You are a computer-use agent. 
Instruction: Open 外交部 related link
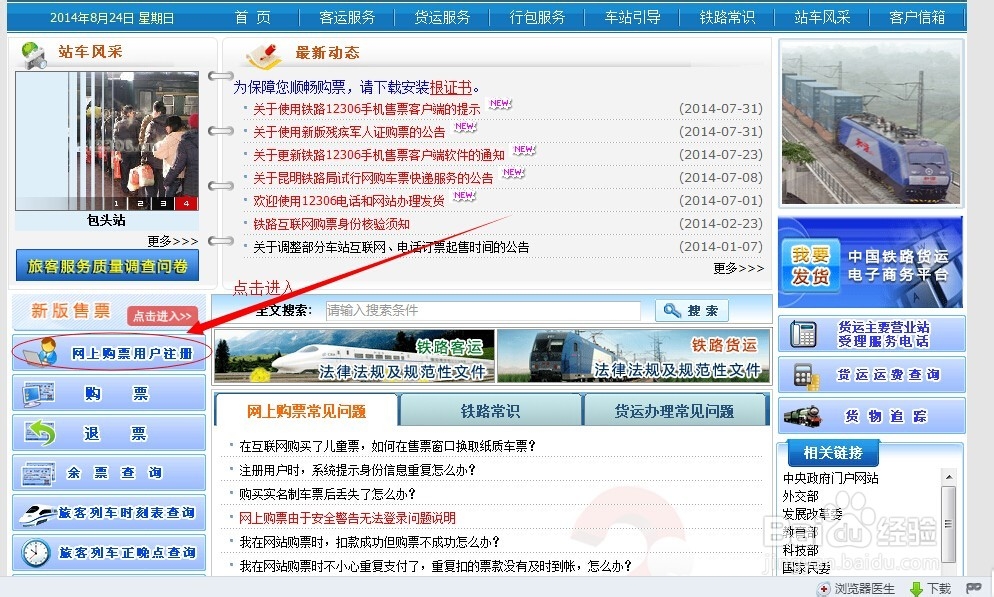coord(801,496)
